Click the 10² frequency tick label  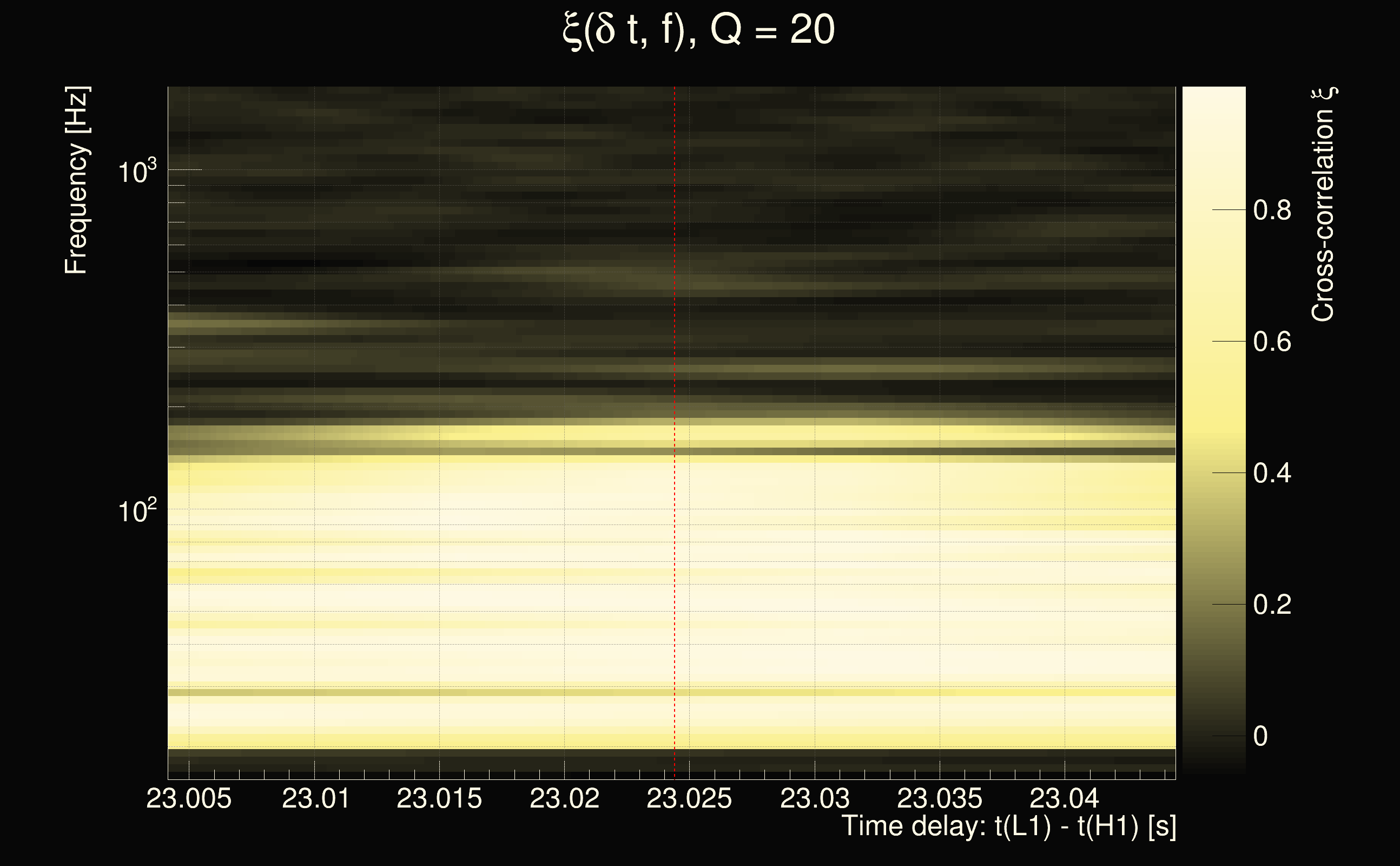136,510
